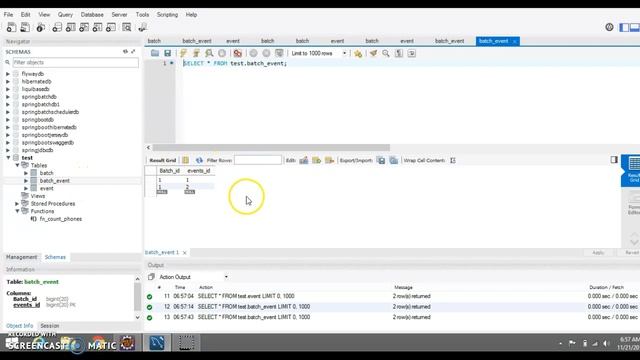
Task: Click the edit current row icon
Action: (304, 160)
